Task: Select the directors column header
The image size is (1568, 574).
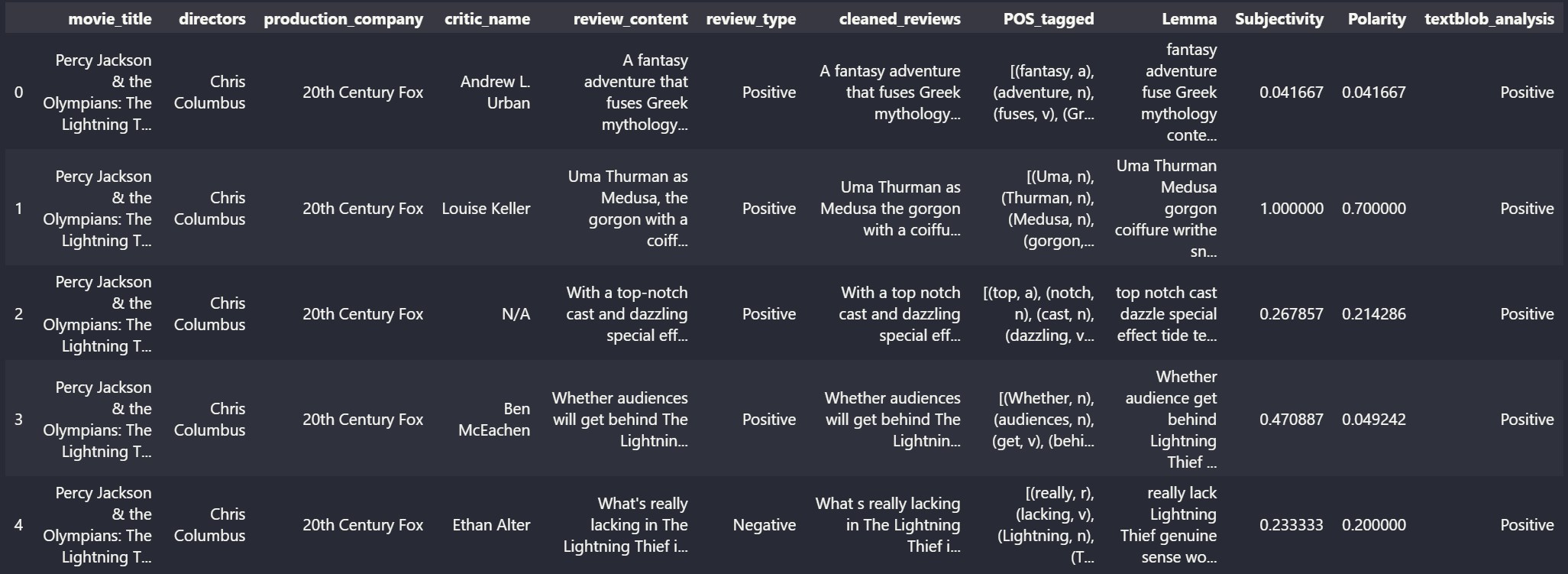Action: 212,19
